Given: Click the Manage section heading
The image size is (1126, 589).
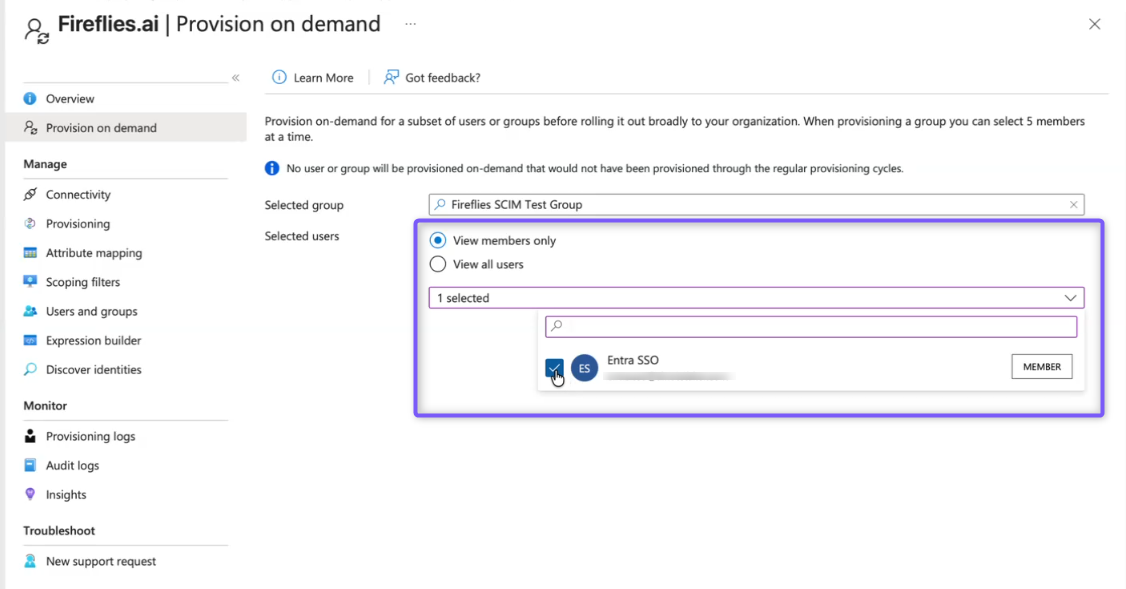Looking at the screenshot, I should (x=45, y=164).
